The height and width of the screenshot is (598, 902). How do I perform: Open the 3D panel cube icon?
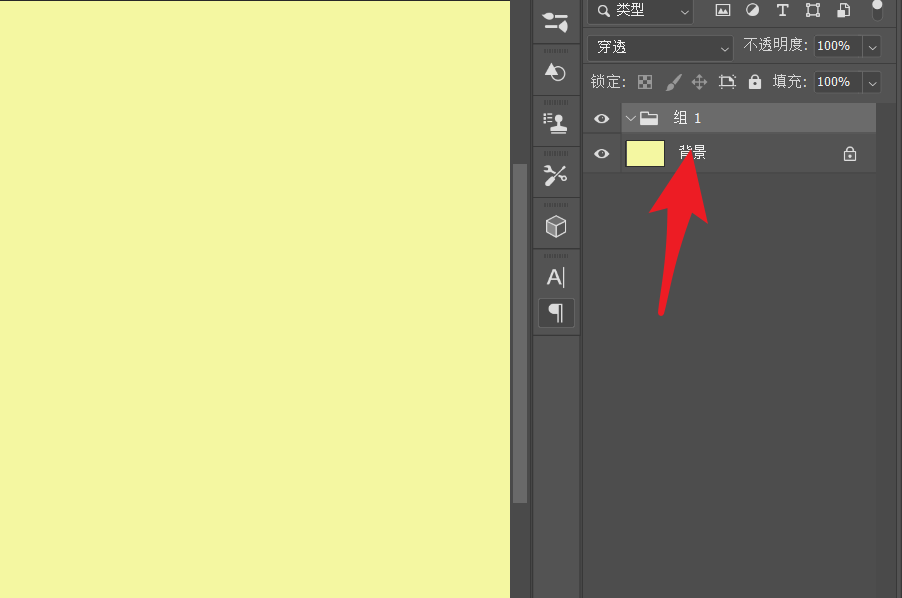pos(556,227)
